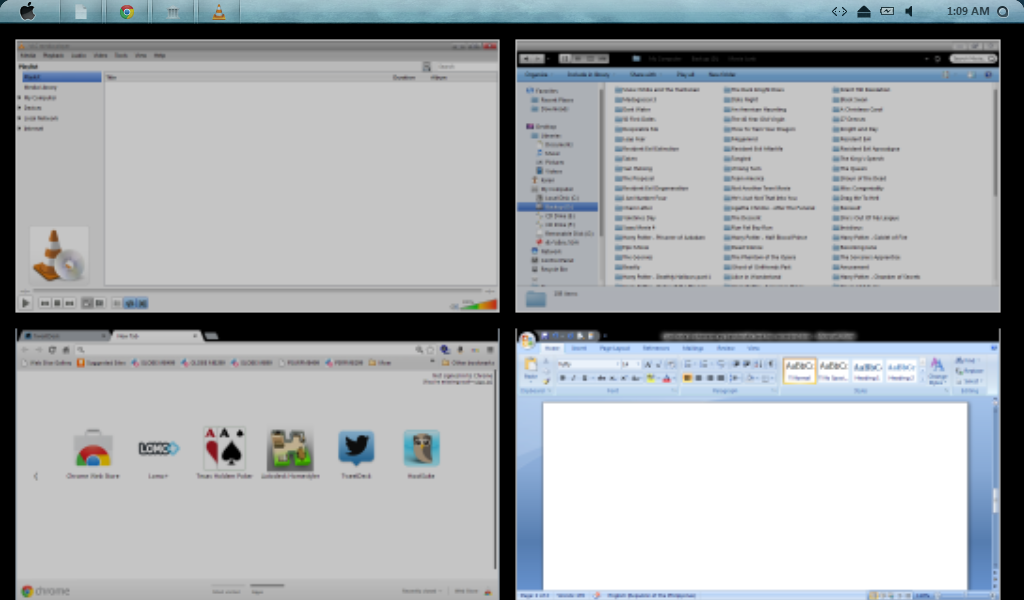Select Media Library in VLC sidebar
Screen dimensions: 1024x600
[40, 87]
